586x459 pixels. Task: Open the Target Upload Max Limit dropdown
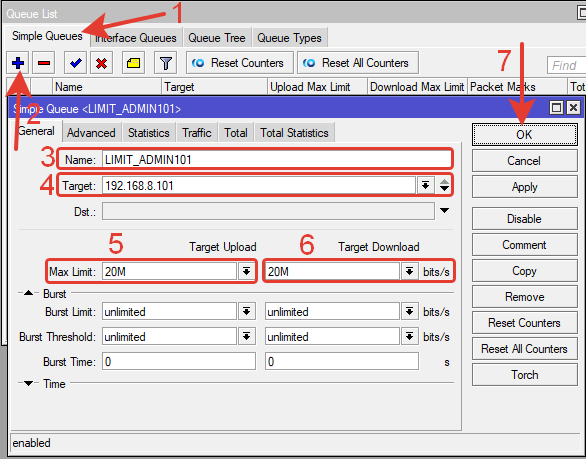(x=246, y=271)
